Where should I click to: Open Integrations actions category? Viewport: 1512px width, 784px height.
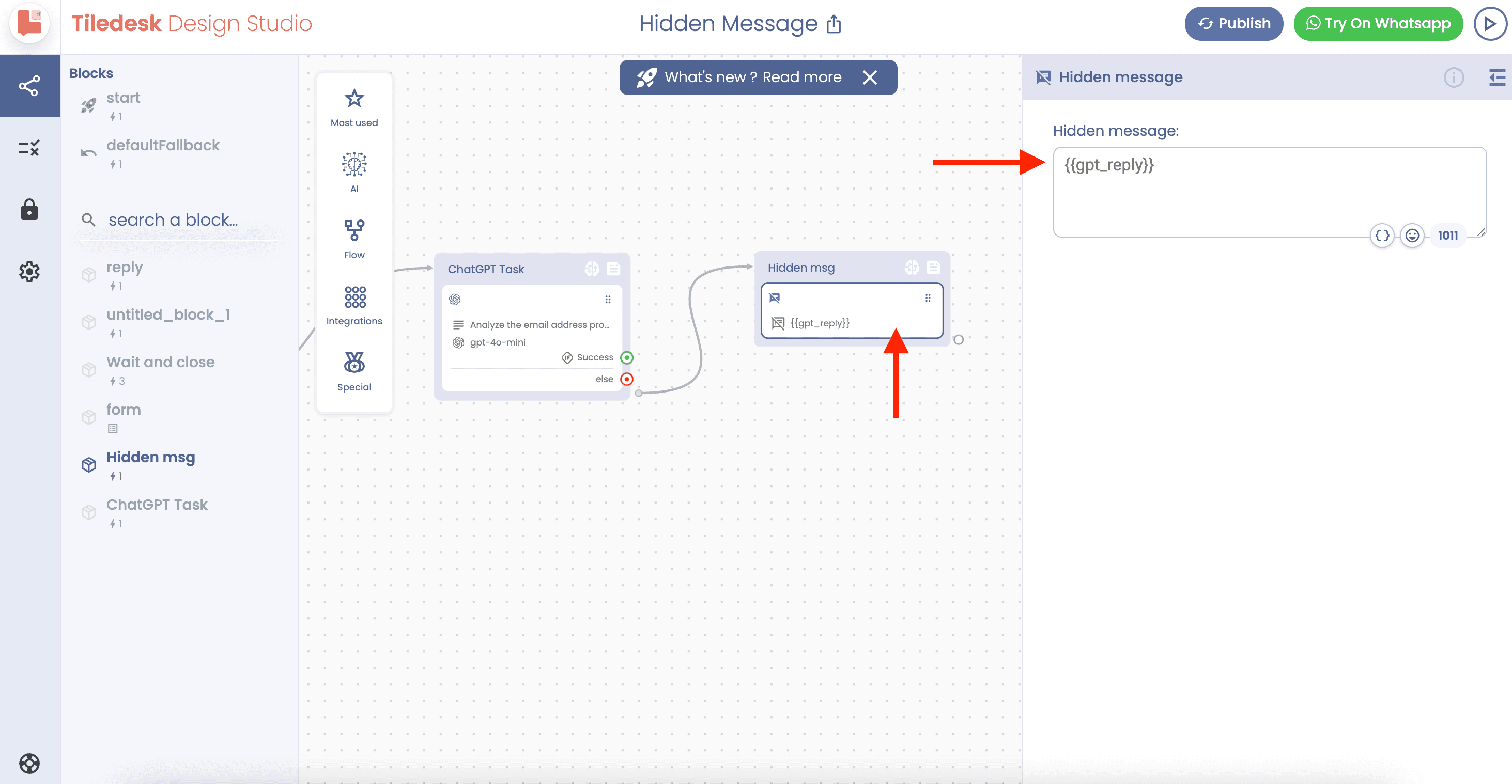pyautogui.click(x=354, y=305)
